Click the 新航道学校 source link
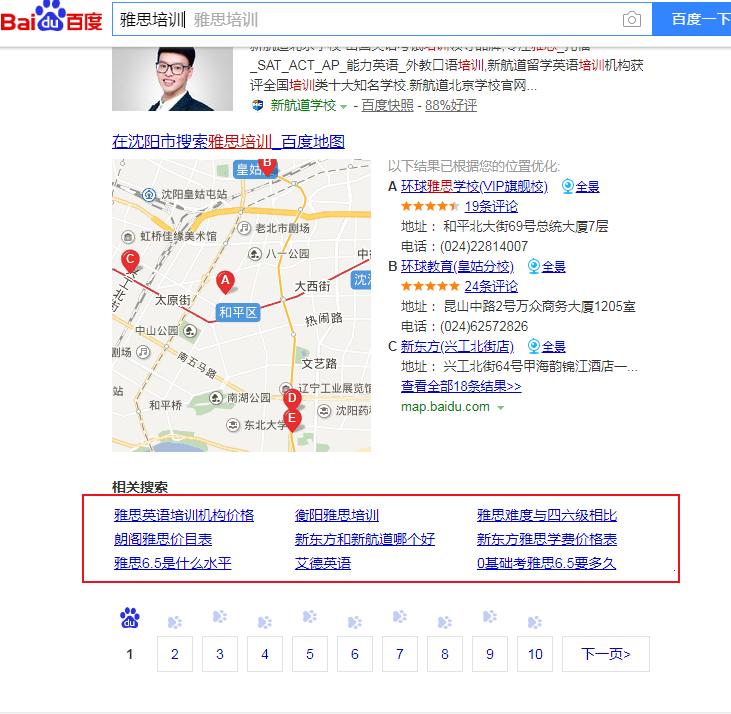731x714 pixels. point(303,106)
